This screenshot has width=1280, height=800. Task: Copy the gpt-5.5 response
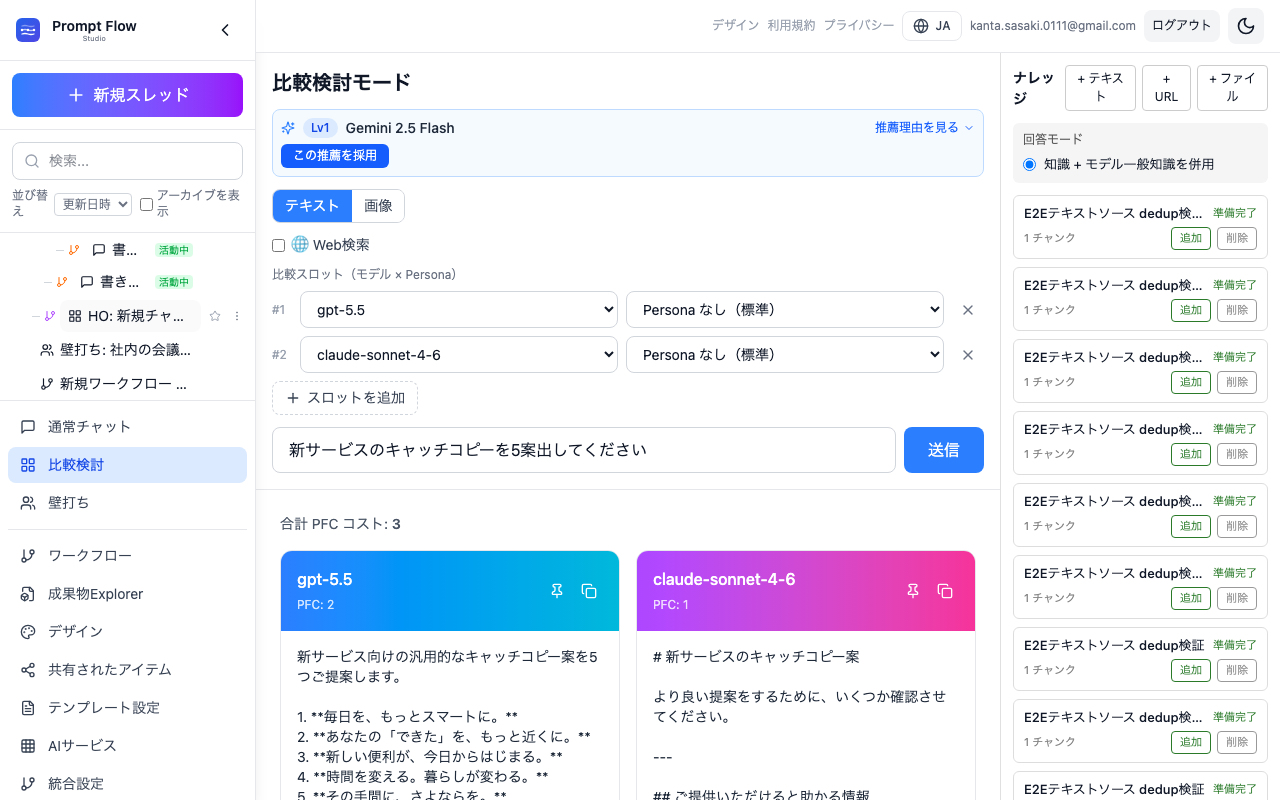point(589,591)
